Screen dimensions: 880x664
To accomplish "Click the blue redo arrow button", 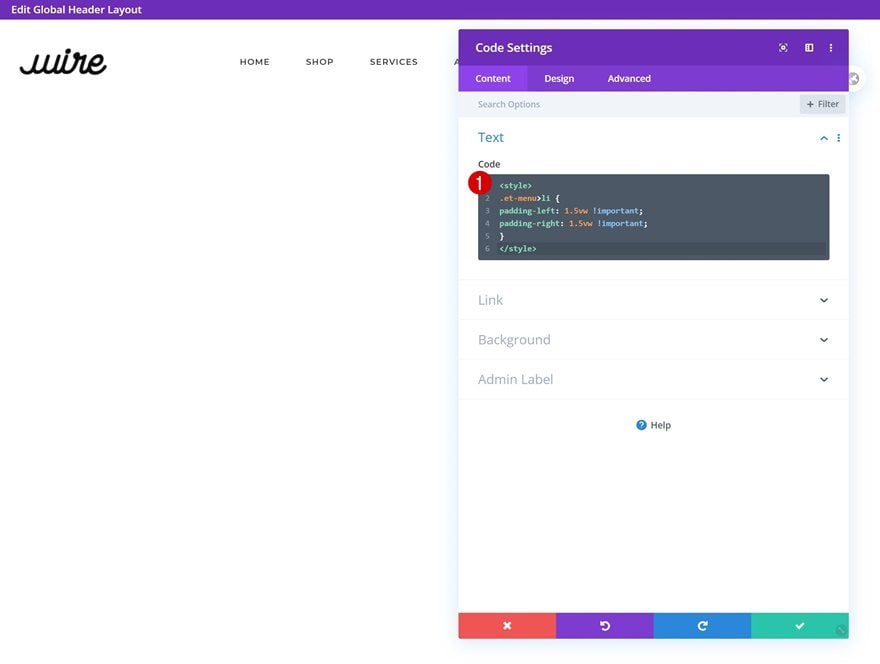I will (x=702, y=625).
